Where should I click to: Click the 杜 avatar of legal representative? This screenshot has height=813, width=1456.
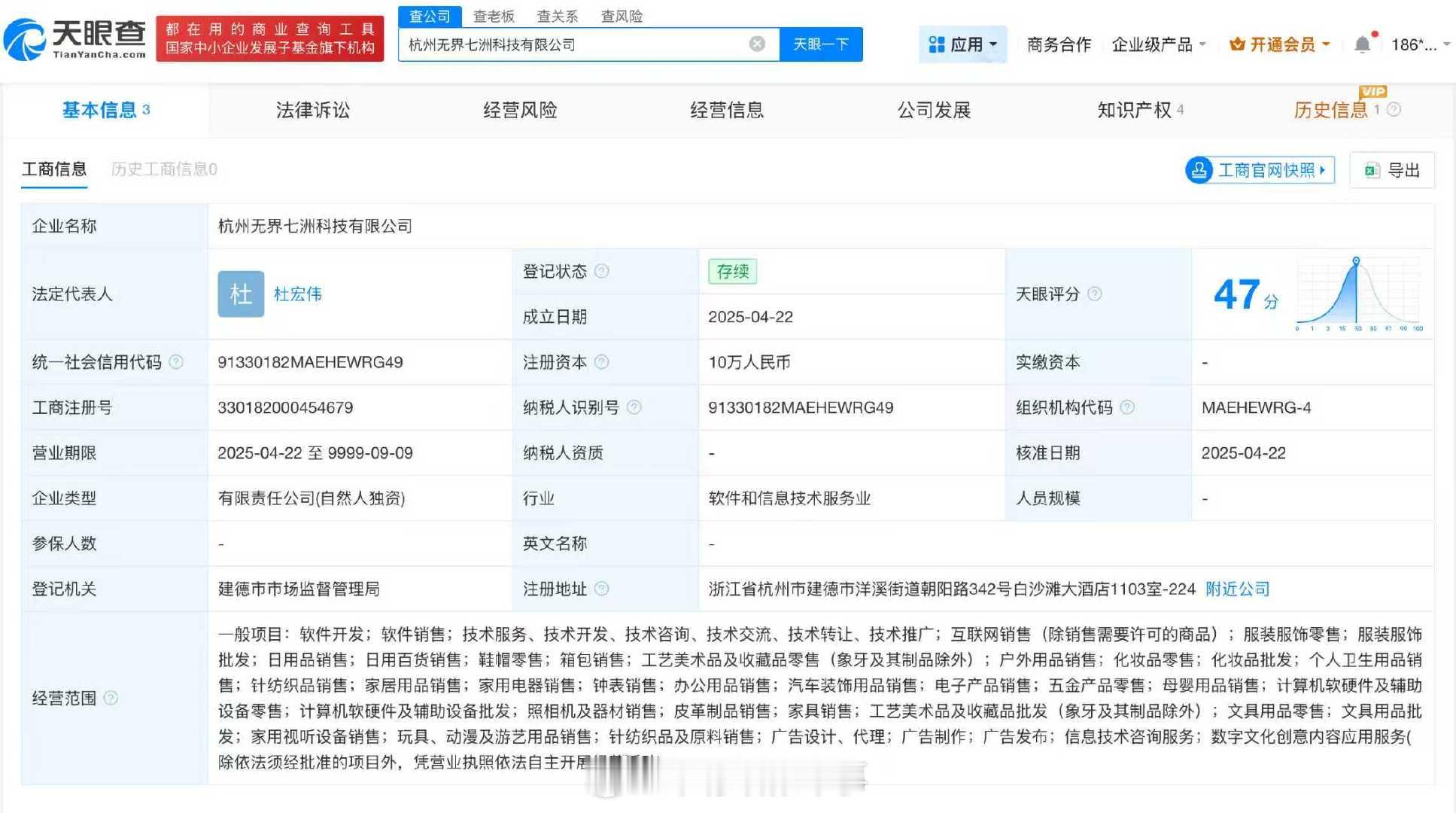click(241, 294)
